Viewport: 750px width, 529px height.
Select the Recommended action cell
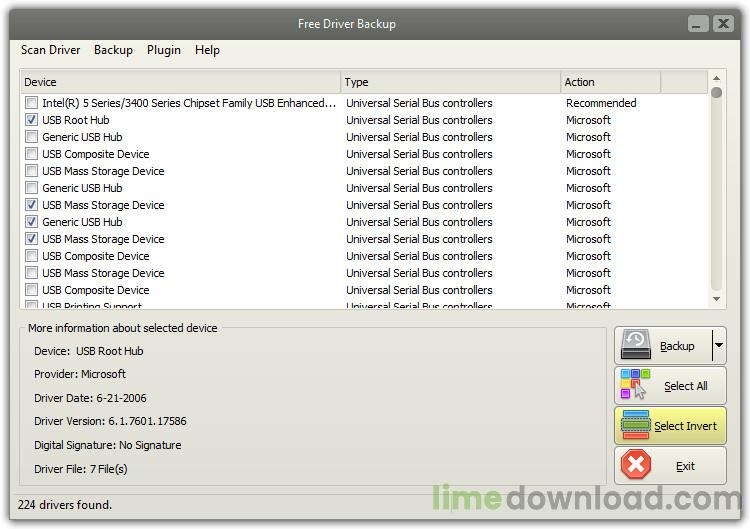click(x=601, y=103)
